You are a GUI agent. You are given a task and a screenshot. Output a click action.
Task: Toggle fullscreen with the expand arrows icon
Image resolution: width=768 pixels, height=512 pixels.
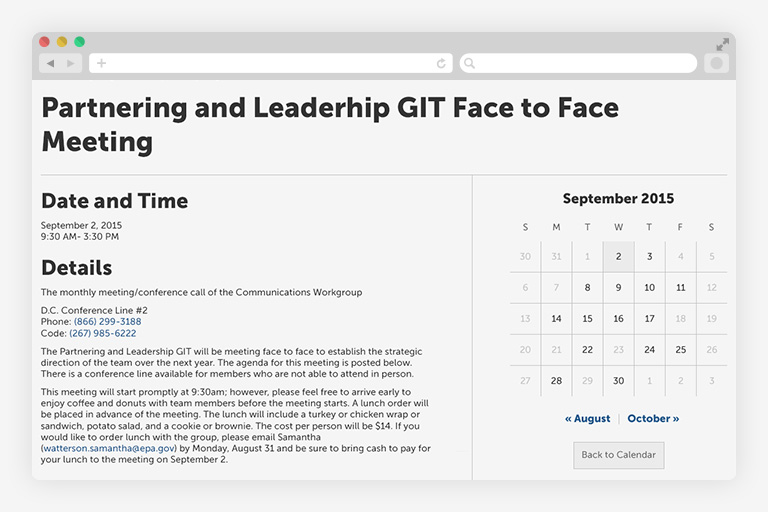coord(722,44)
